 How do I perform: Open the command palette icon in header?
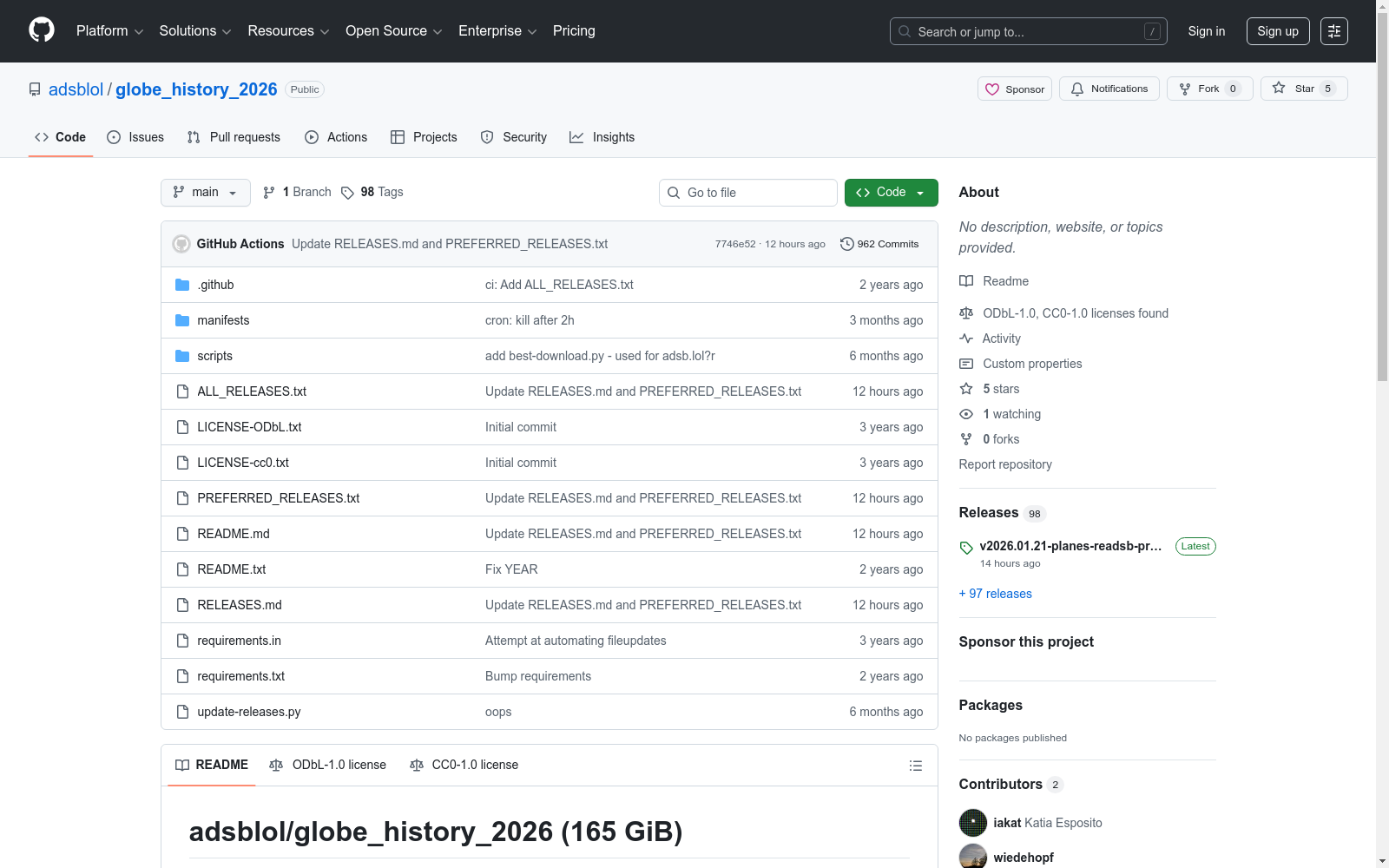1334,31
